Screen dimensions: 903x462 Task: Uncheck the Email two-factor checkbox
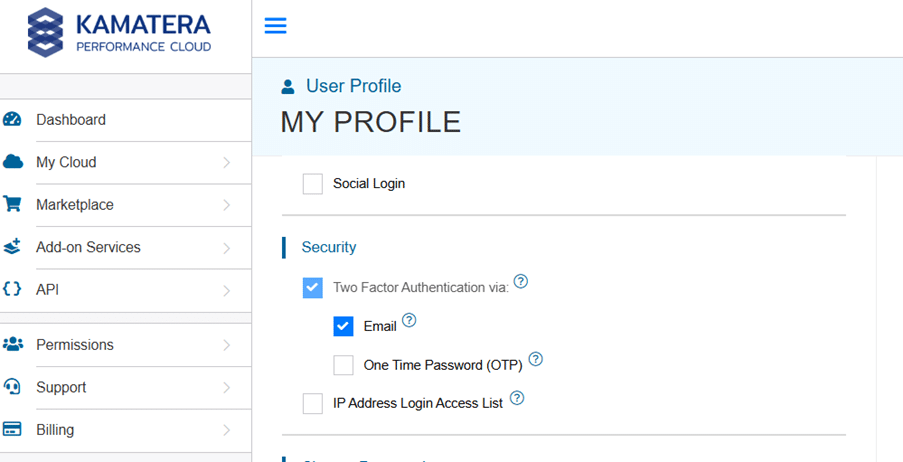click(x=343, y=326)
